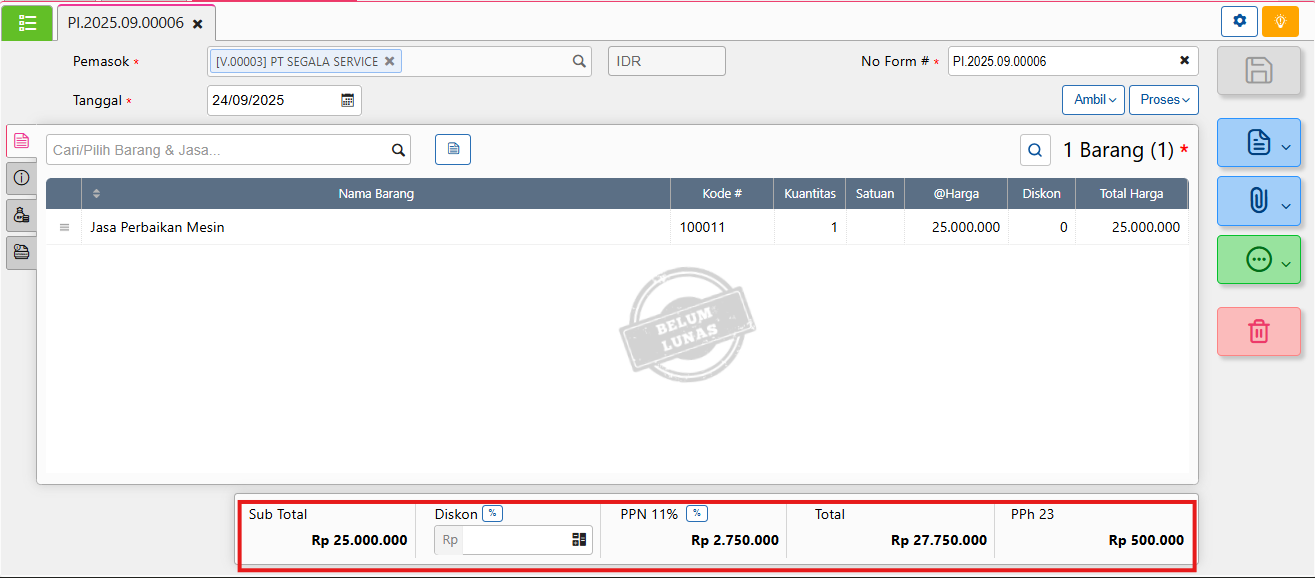
Task: Expand the Proses dropdown
Action: click(1163, 100)
